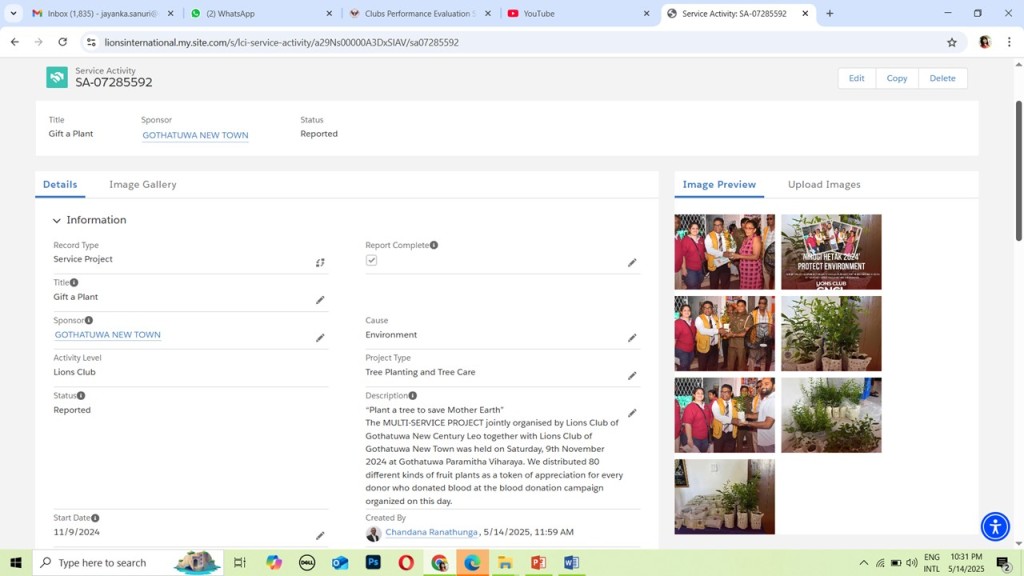The width and height of the screenshot is (1024, 576).
Task: Go back to the previous page
Action: coord(15,42)
